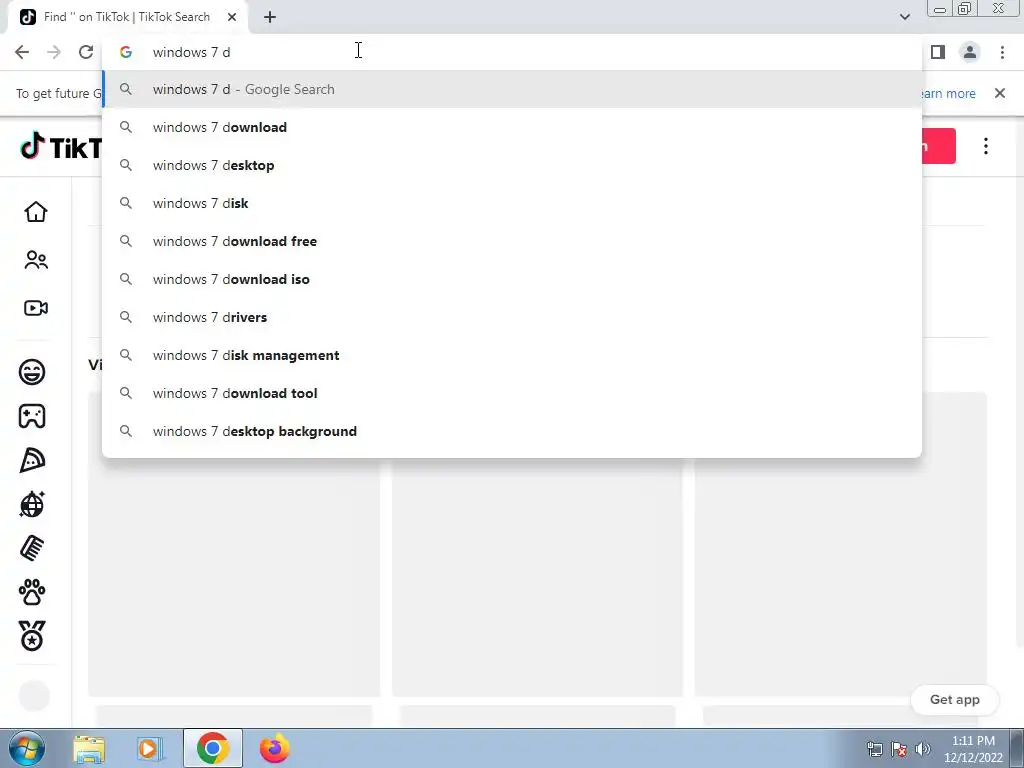Viewport: 1024px width, 768px height.
Task: Click the Get app button
Action: [954, 699]
